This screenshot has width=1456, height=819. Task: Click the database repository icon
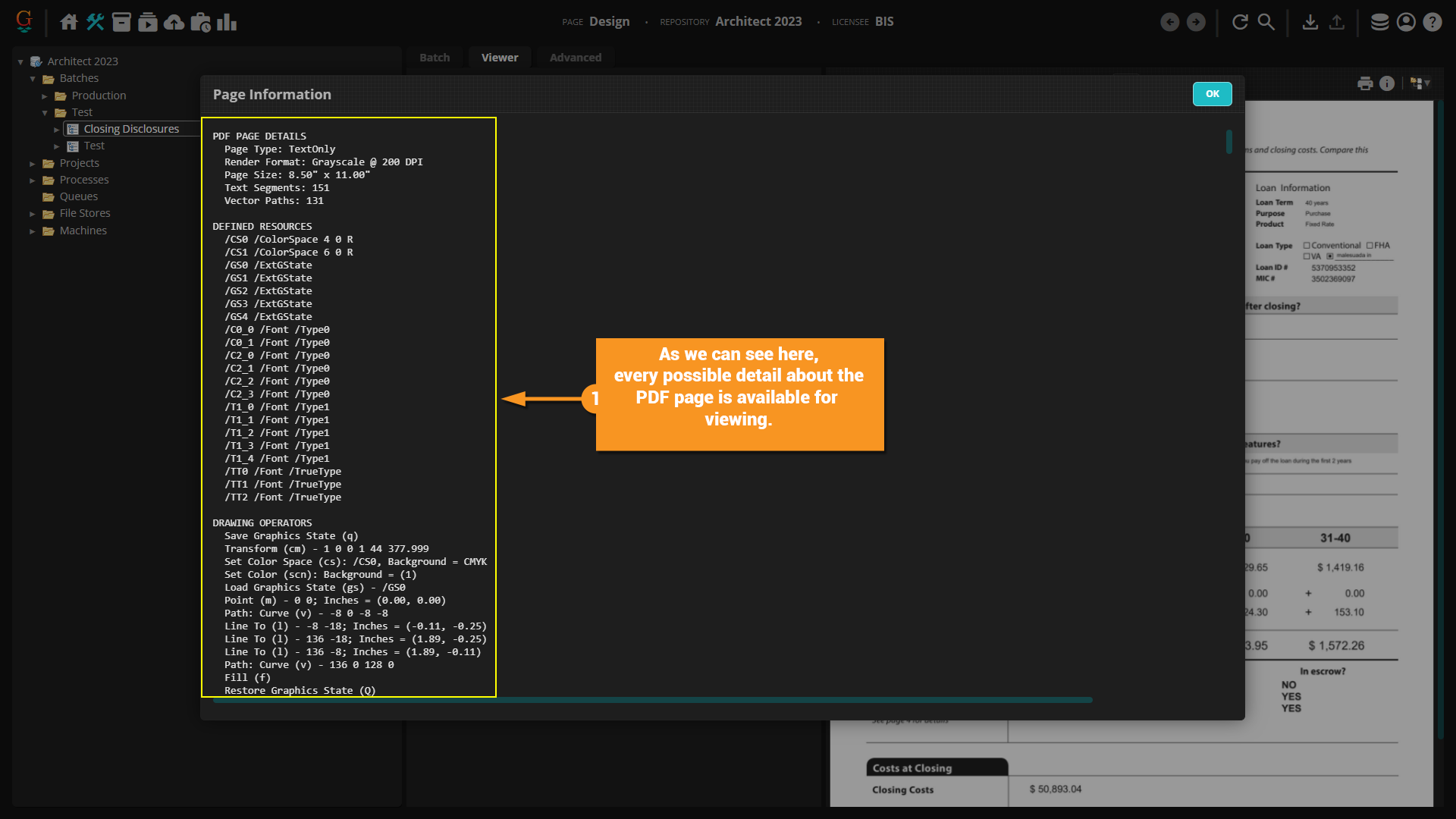point(1379,22)
